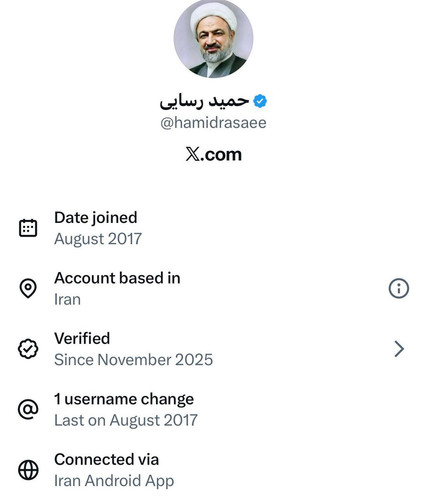Viewport: 427px width, 500px height.
Task: Click the Last on August 2017 text
Action: [x=126, y=420]
